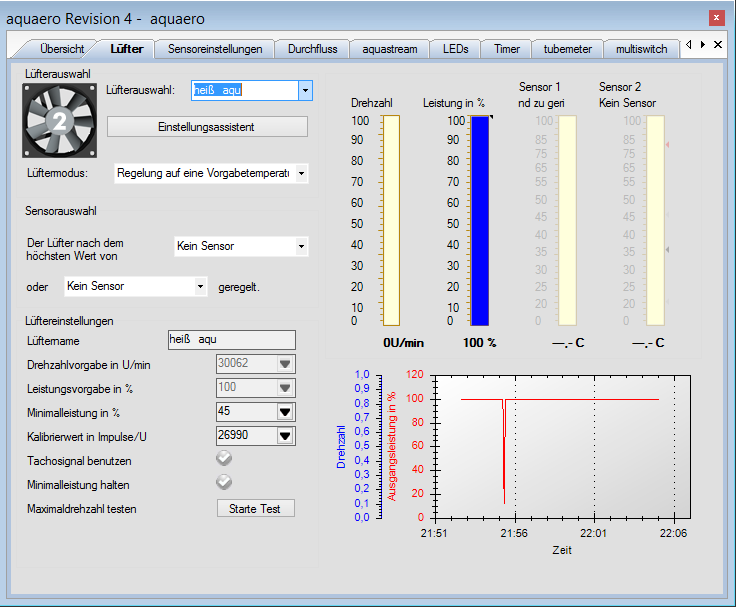This screenshot has height=607, width=736.
Task: Close the tab strip with x icon
Action: 718,45
